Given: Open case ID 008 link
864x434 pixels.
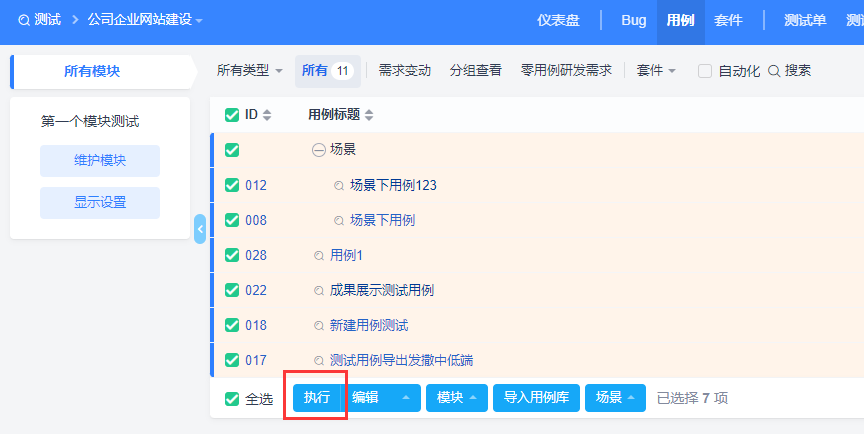Looking at the screenshot, I should pos(256,220).
